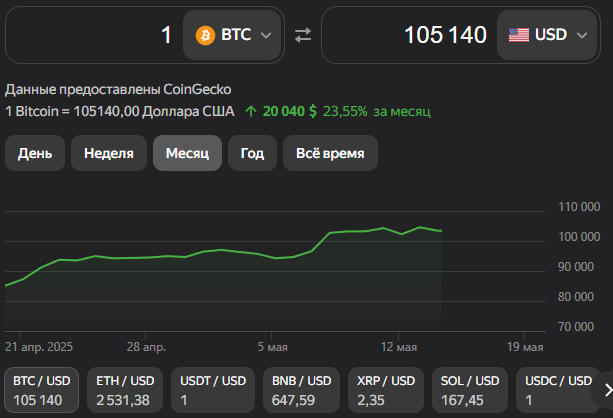Open the USD currency dropdown
613x418 pixels.
pos(547,35)
